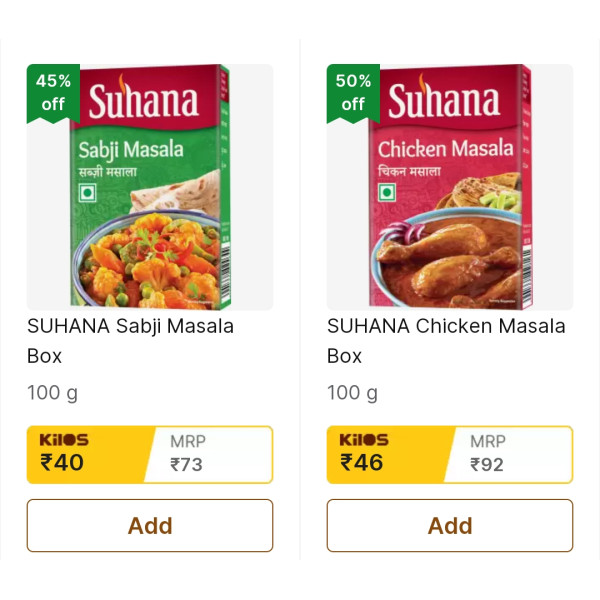Open SUHANA Chicken Masala Box title
Screen dimensions: 600x600
pyautogui.click(x=446, y=341)
